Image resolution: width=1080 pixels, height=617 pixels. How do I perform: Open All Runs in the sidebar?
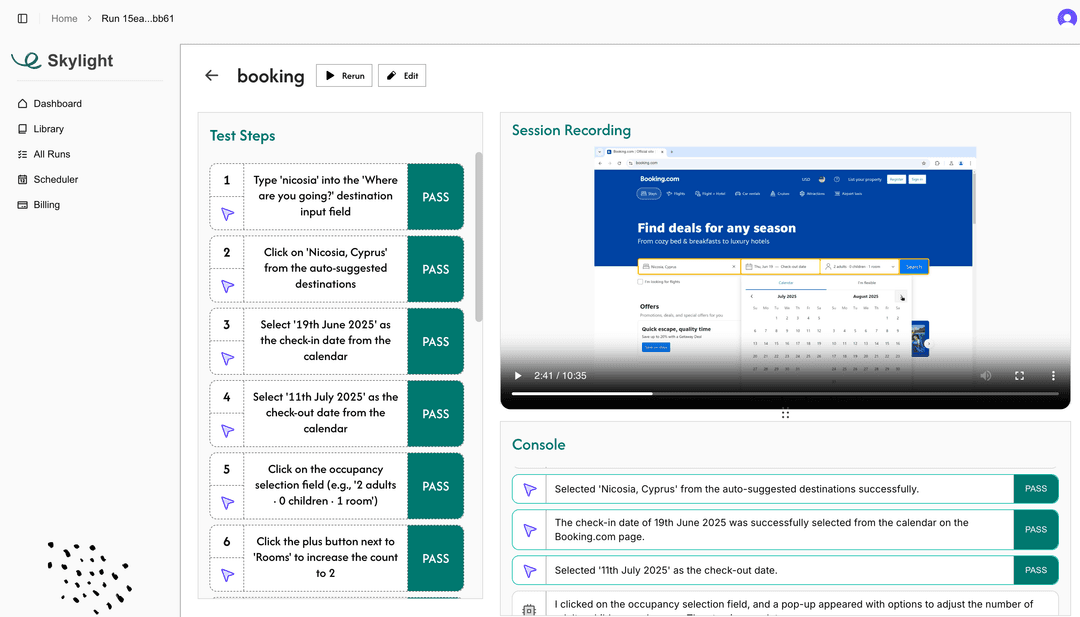52,154
